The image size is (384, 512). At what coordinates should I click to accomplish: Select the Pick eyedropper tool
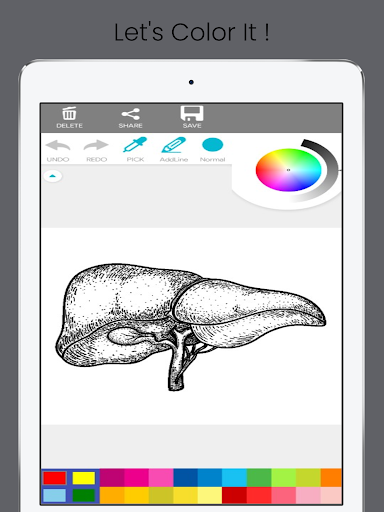tap(135, 150)
